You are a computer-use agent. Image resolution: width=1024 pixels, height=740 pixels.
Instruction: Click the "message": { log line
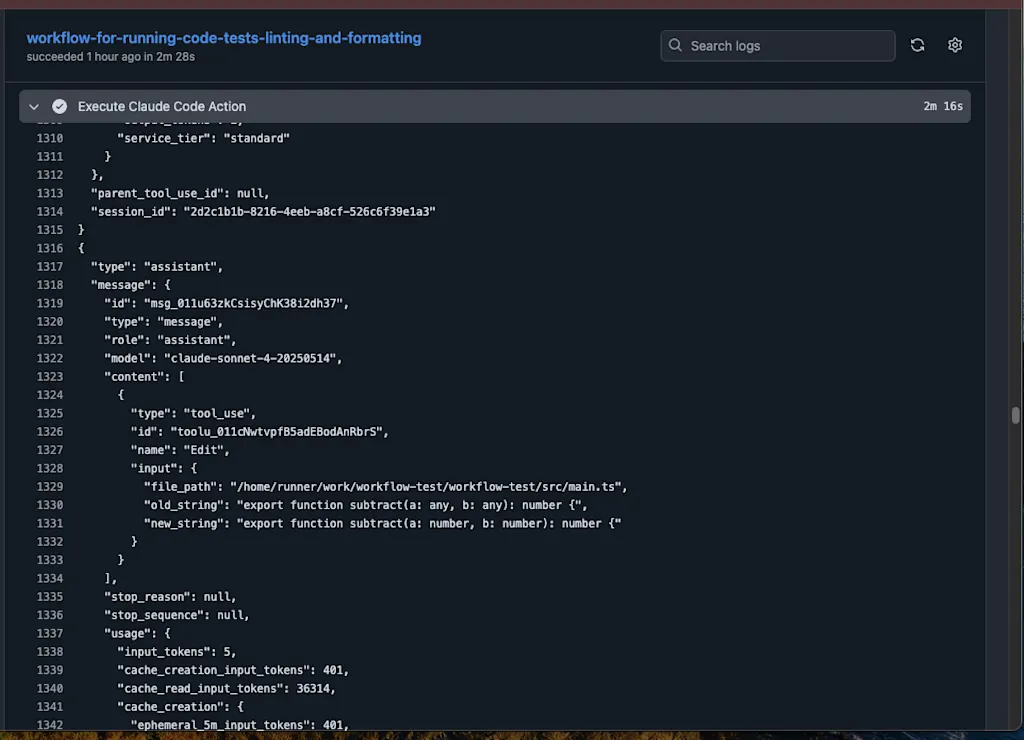pyautogui.click(x=130, y=285)
